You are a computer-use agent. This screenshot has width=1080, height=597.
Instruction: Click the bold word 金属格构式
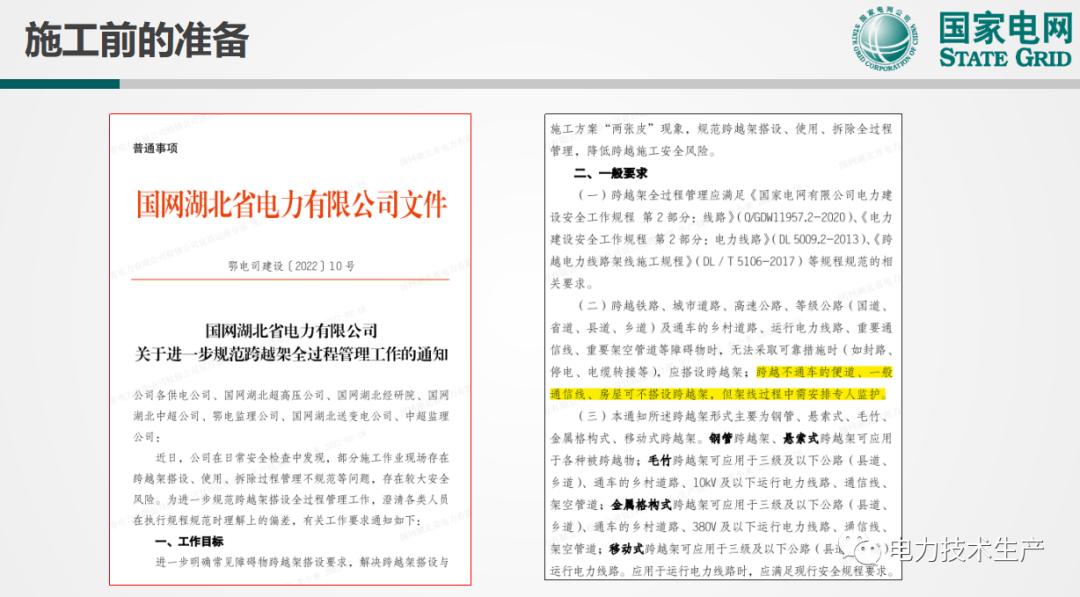coord(641,505)
